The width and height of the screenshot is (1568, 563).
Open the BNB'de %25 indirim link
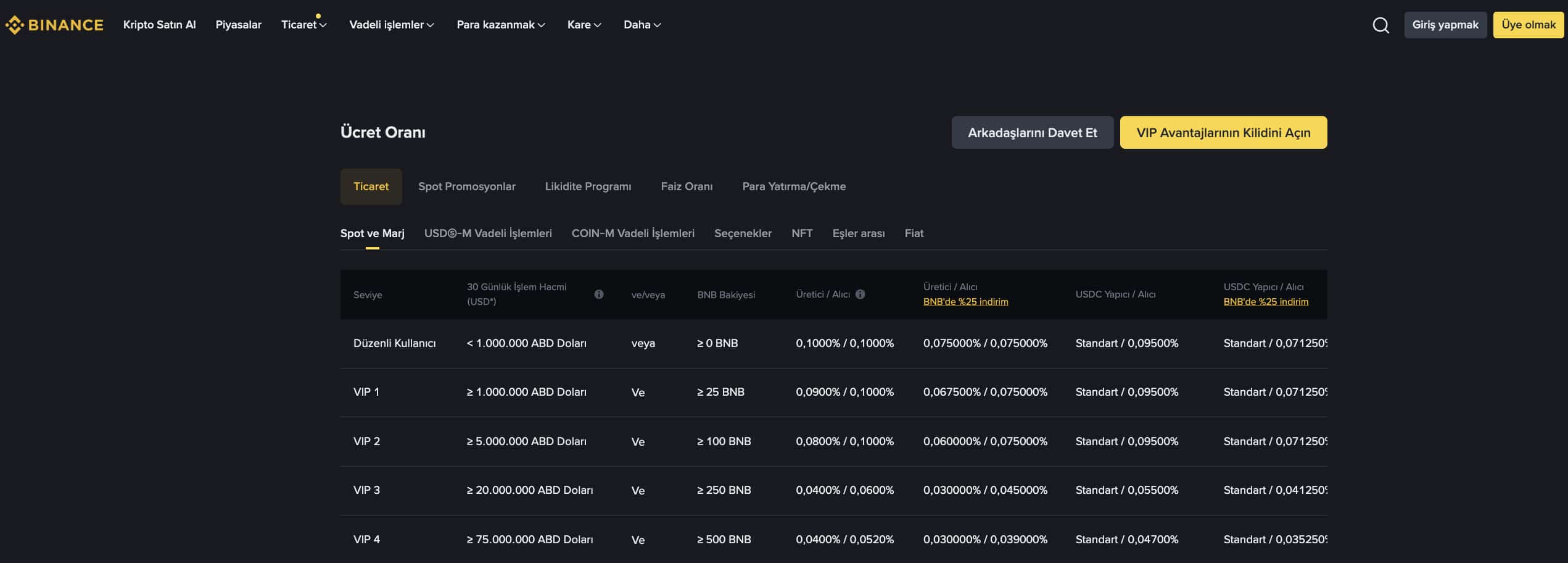(965, 301)
